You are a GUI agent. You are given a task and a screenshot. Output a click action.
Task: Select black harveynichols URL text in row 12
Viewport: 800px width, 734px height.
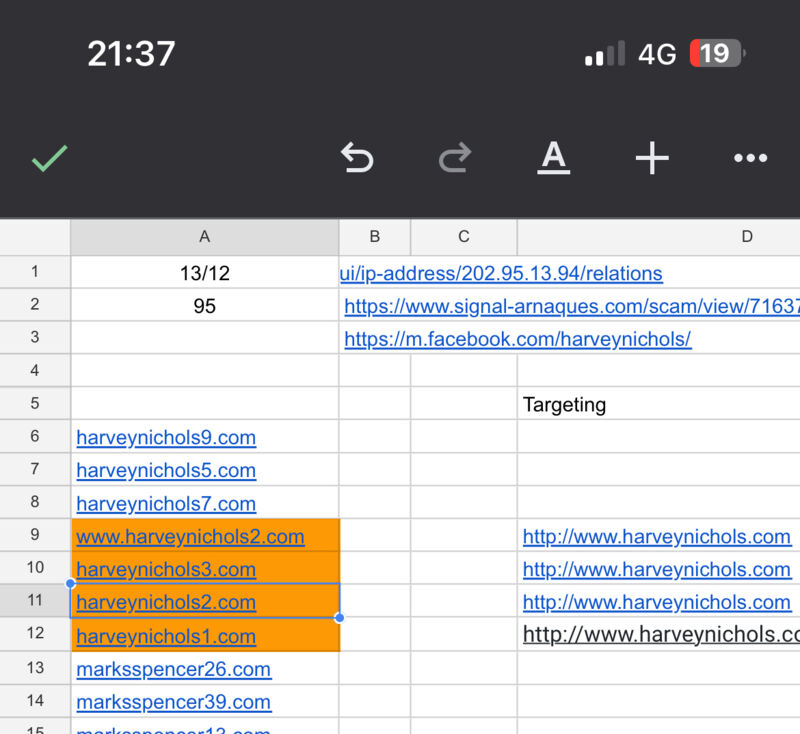click(661, 635)
